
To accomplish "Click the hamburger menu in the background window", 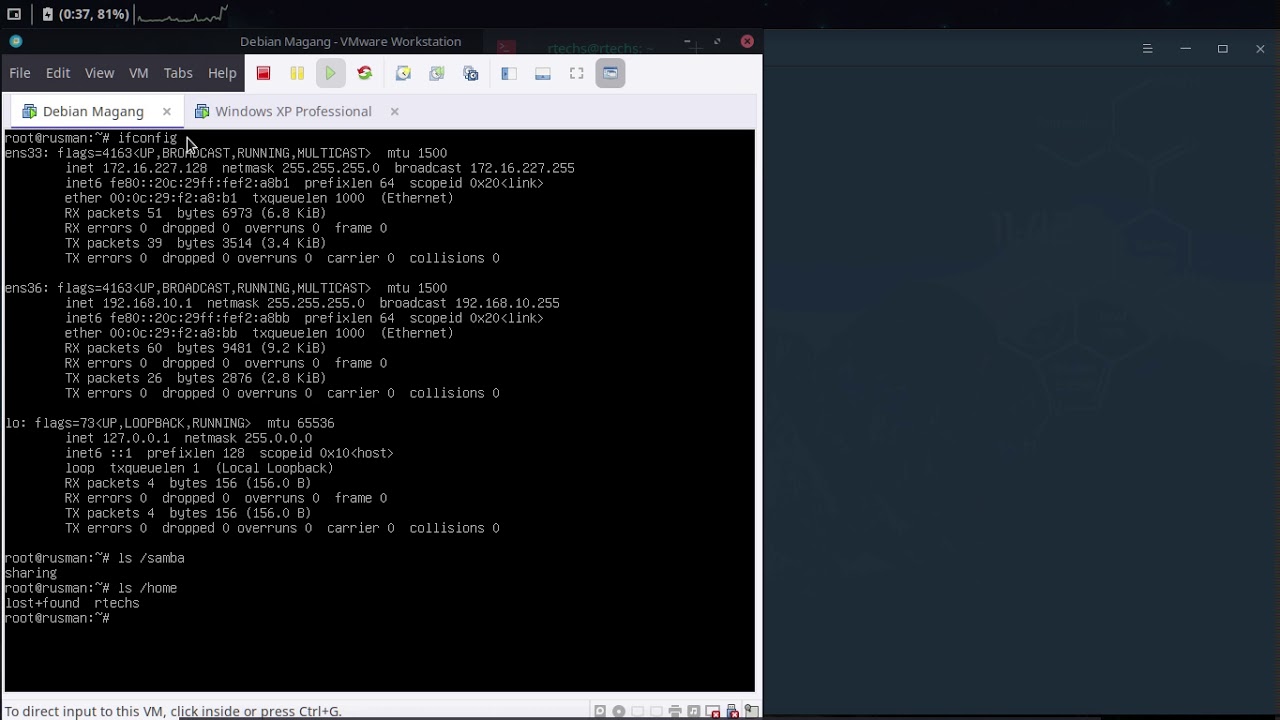I will 1147,49.
